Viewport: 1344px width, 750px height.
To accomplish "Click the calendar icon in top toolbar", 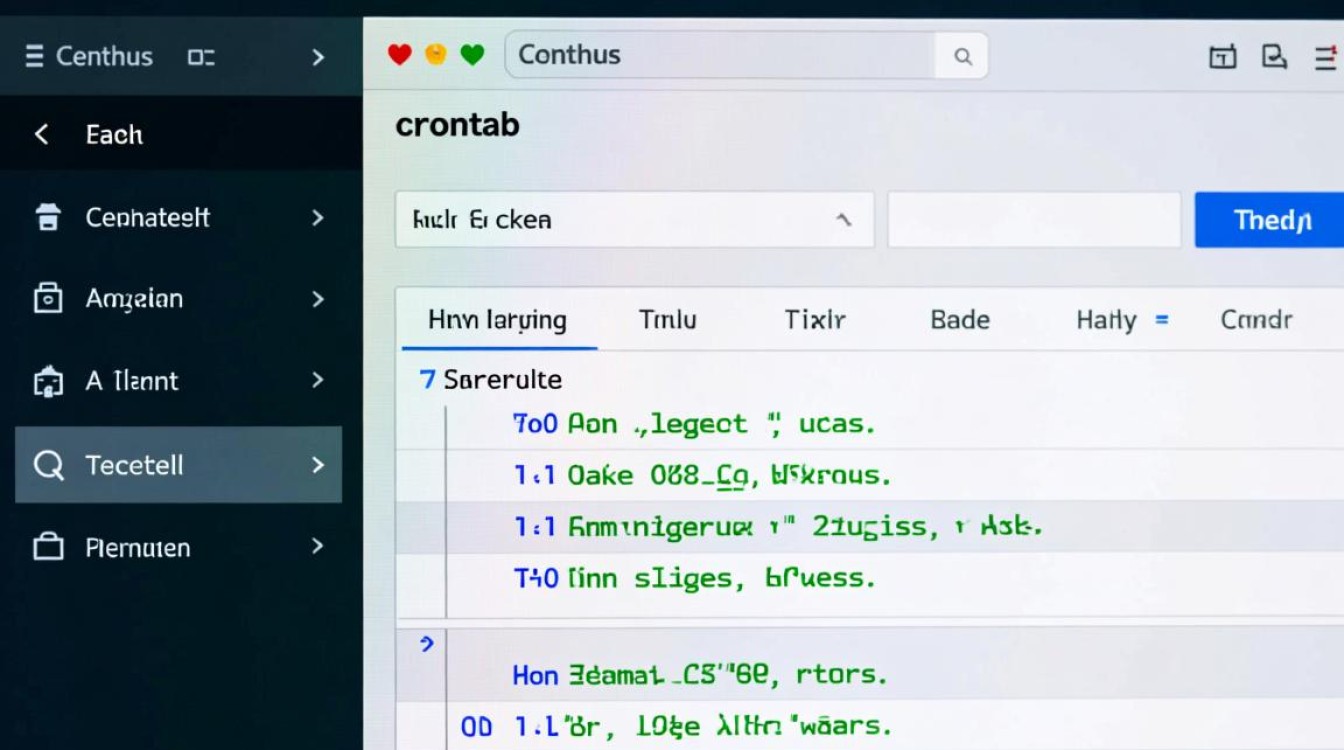I will coord(1222,57).
